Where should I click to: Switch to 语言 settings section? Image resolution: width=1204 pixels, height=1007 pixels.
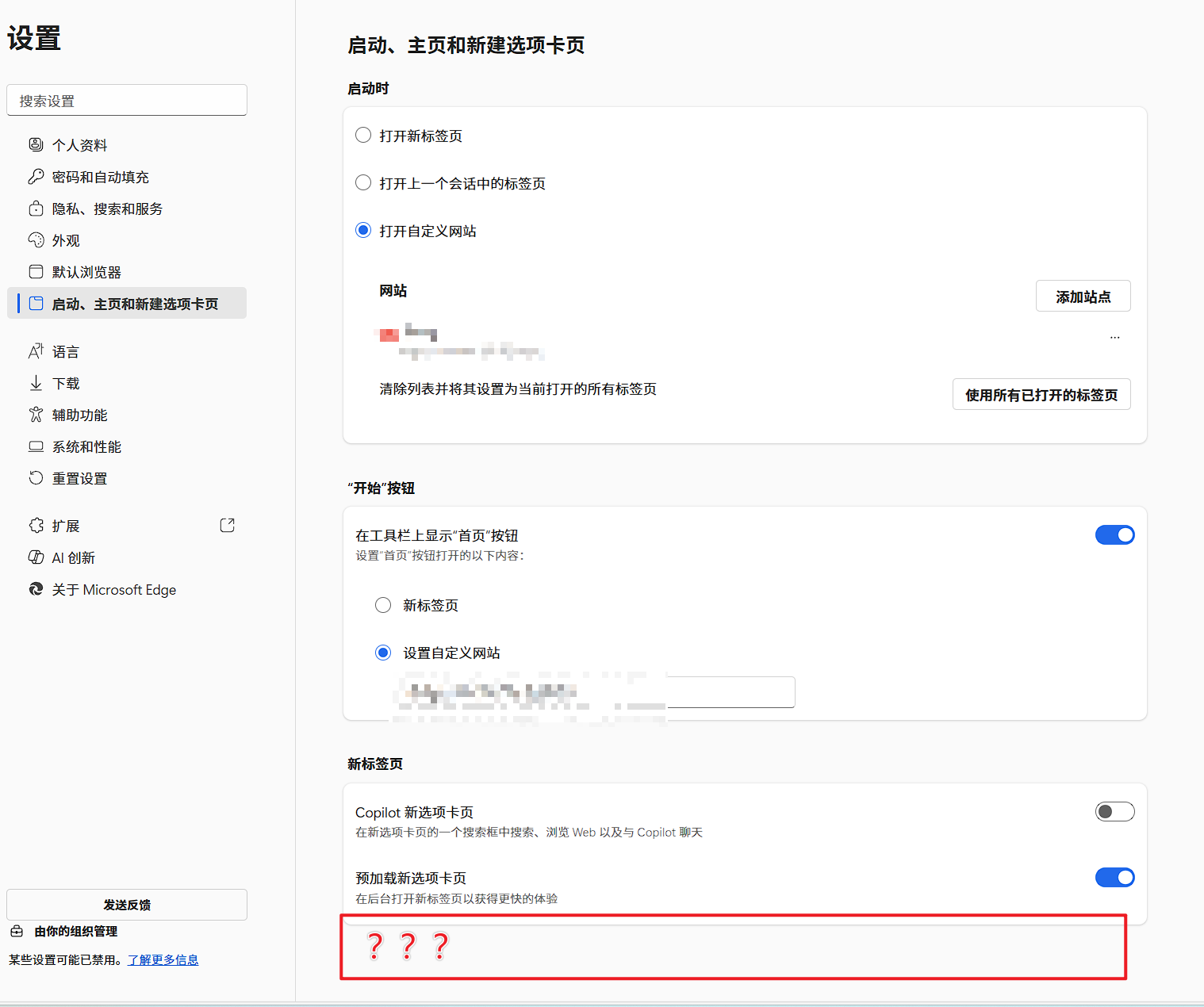66,350
